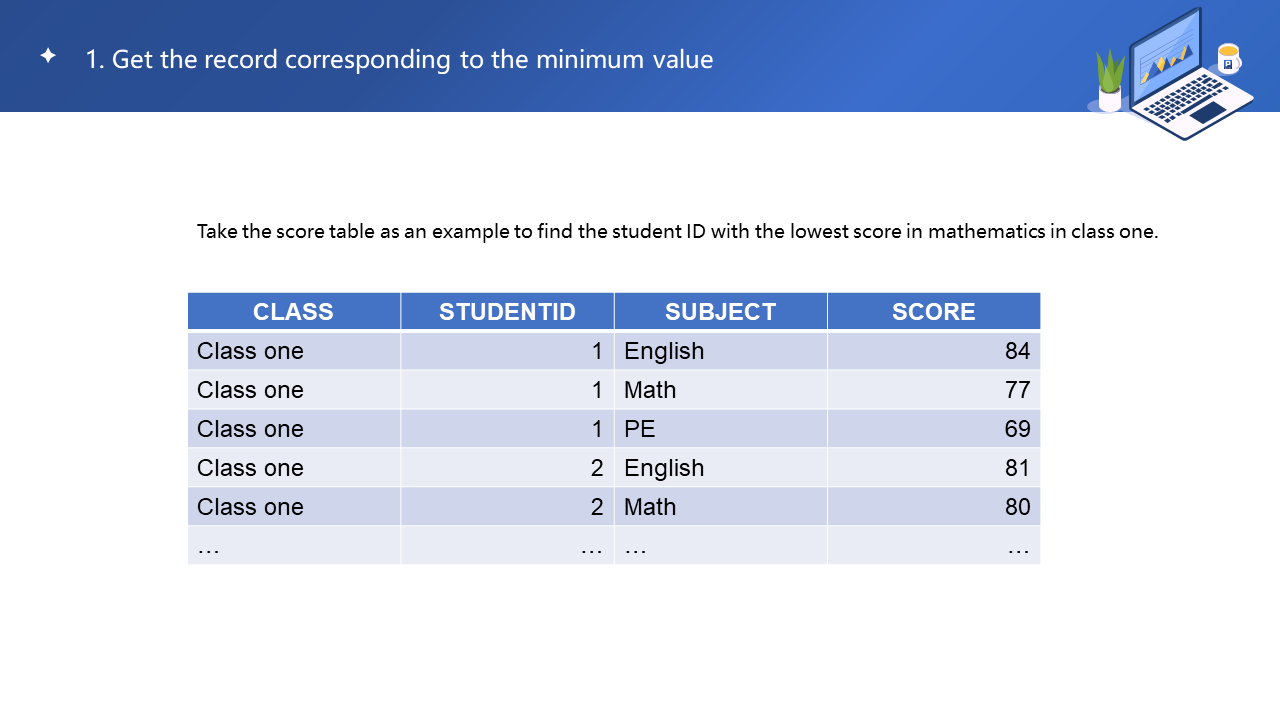Image resolution: width=1280 pixels, height=720 pixels.
Task: Click the SUBJECT column header
Action: click(720, 311)
